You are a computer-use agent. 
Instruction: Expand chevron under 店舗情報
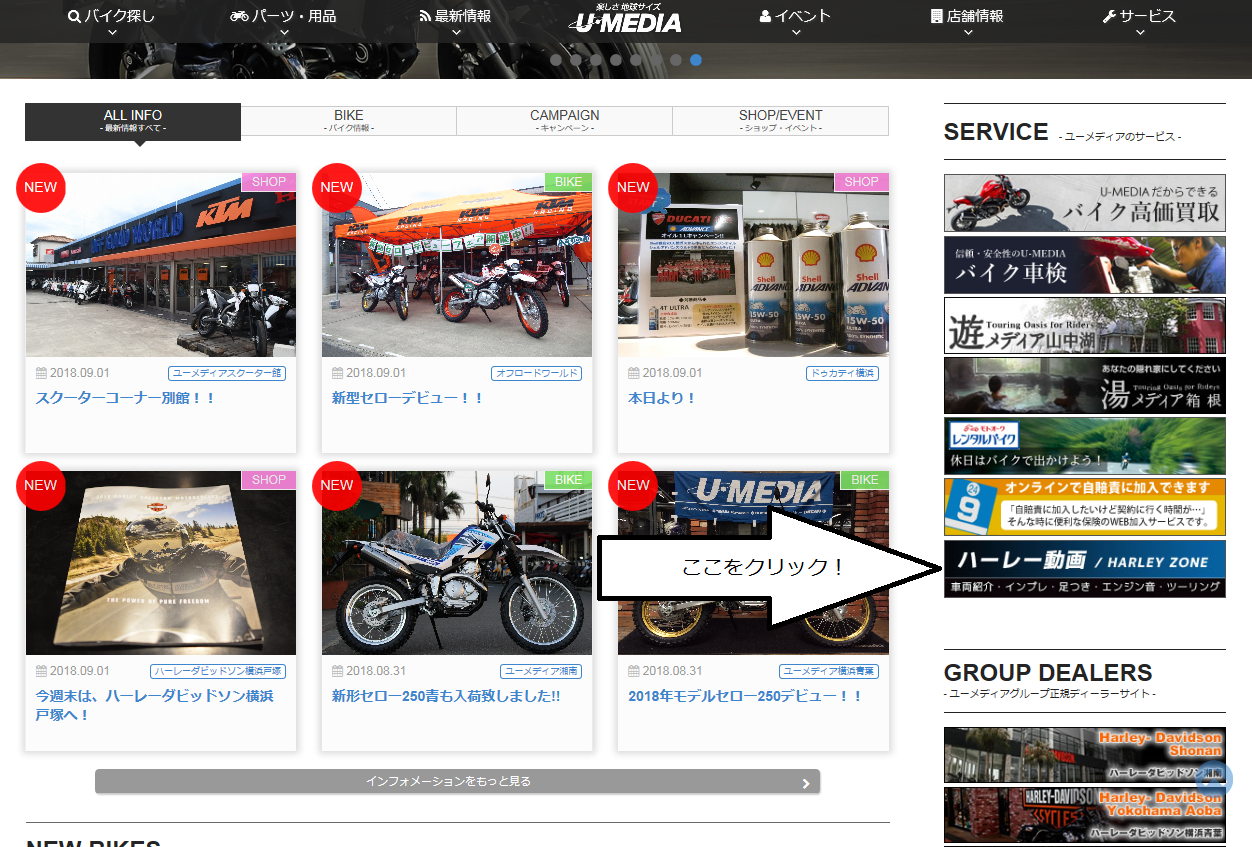[967, 33]
